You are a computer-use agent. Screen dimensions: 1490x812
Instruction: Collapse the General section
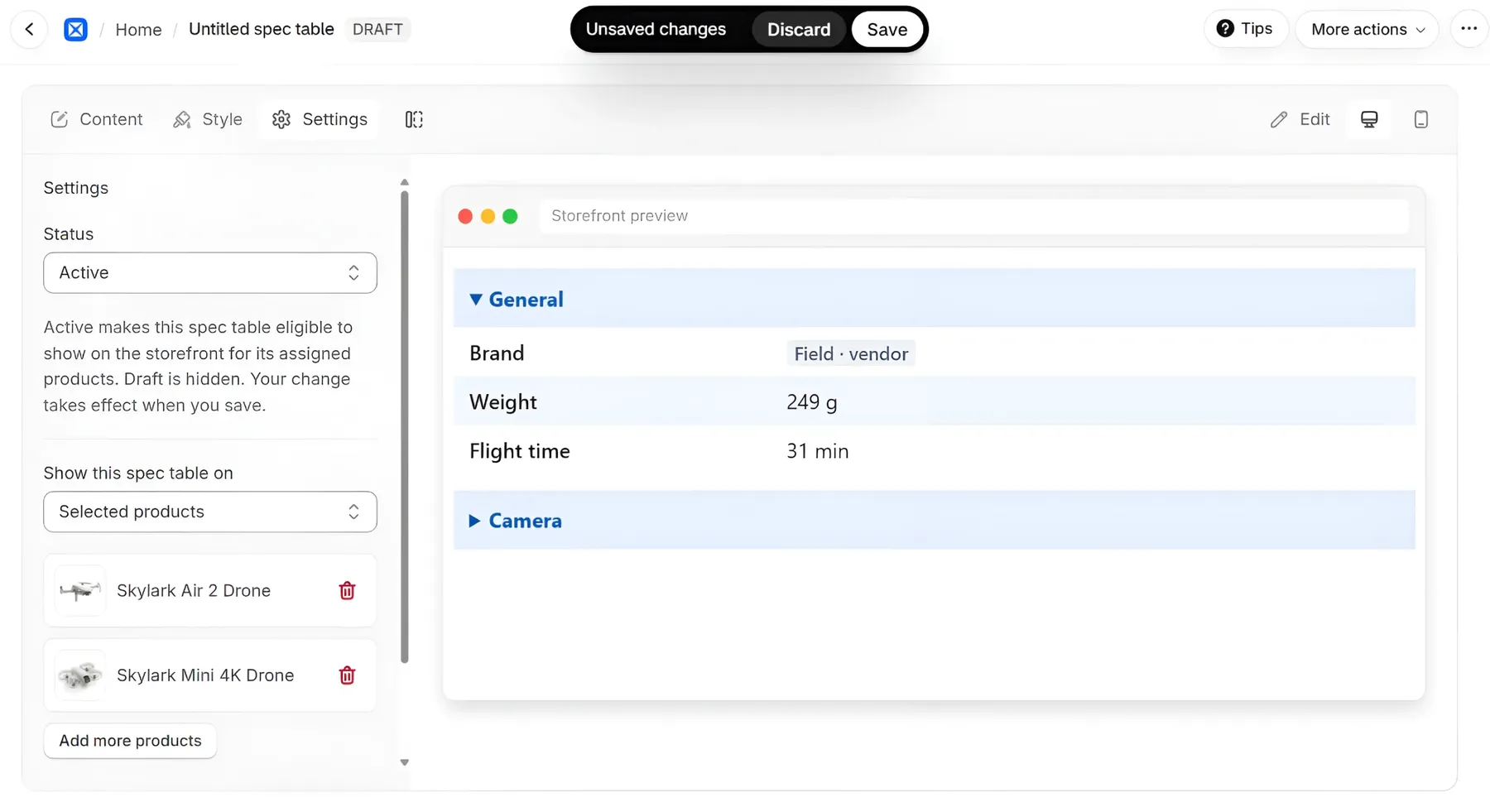pos(934,299)
